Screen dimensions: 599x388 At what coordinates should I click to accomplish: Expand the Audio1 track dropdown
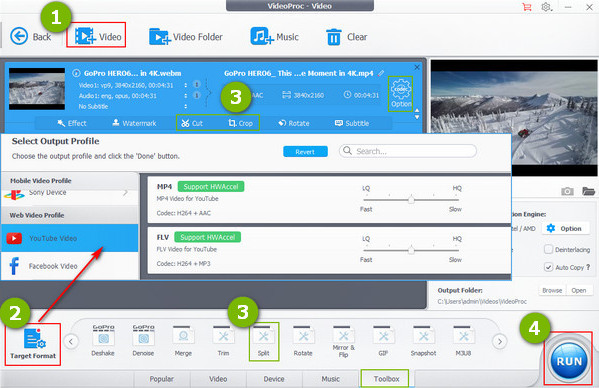pos(186,95)
